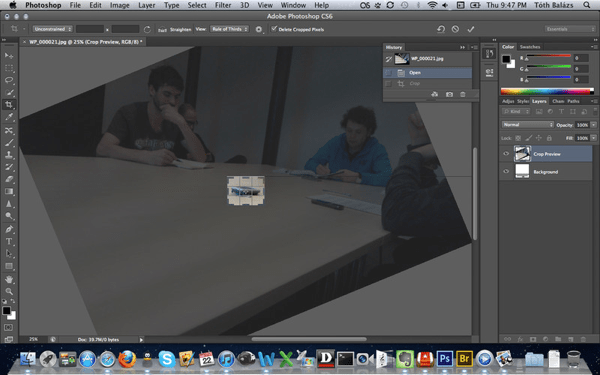
Task: Open the crop settings gear menu
Action: [259, 29]
